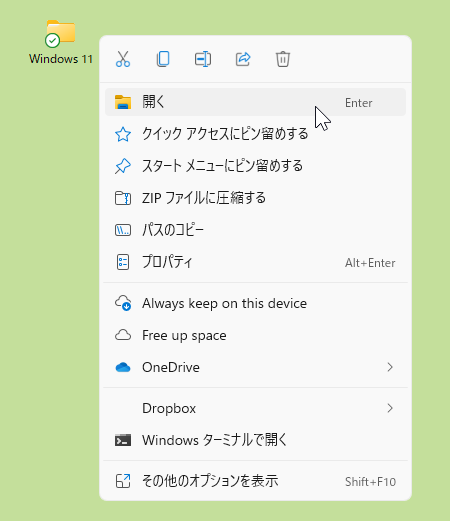Open プロパティ from the context menu
The width and height of the screenshot is (450, 521).
255,262
